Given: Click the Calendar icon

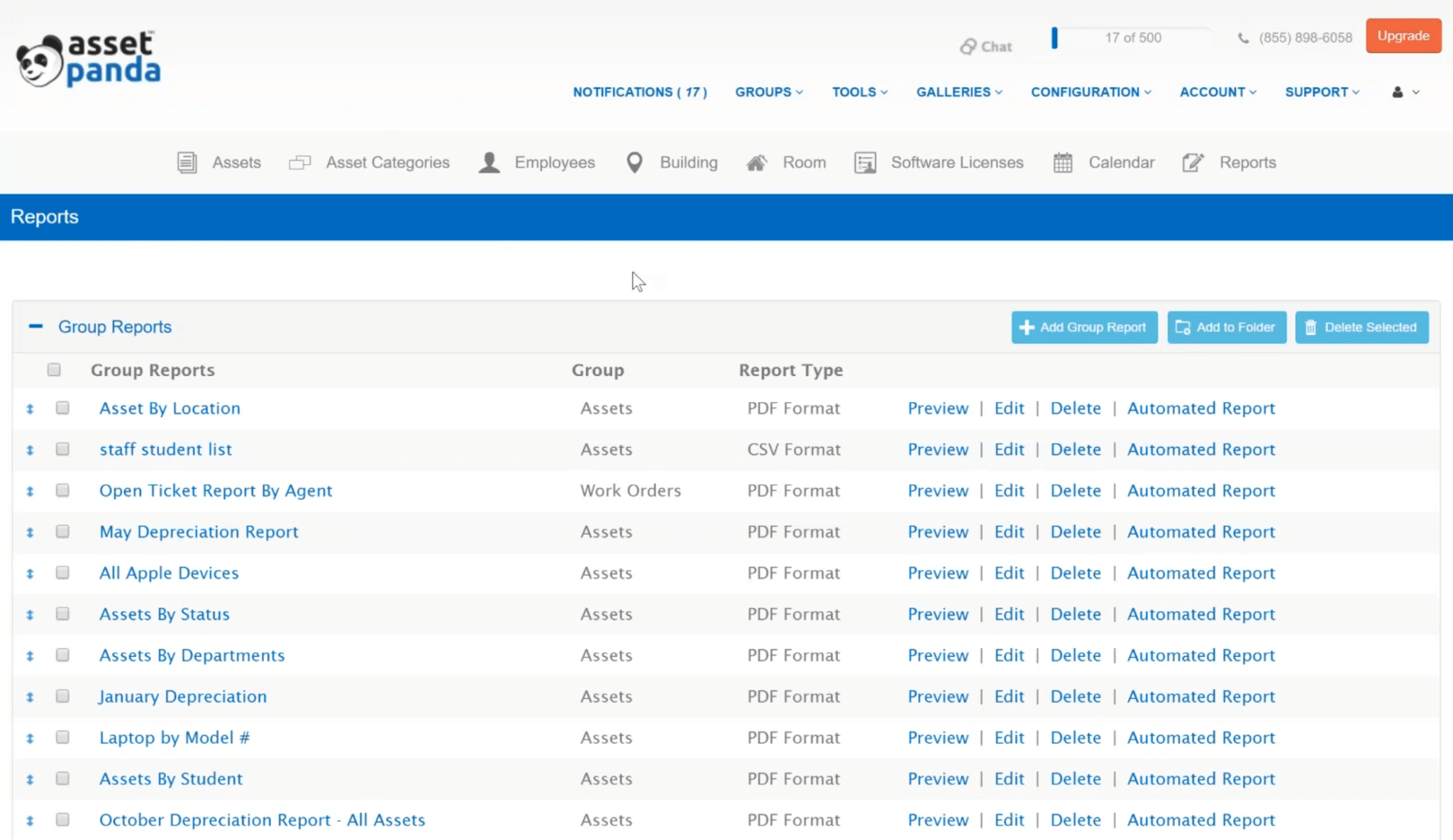Looking at the screenshot, I should pyautogui.click(x=1062, y=162).
